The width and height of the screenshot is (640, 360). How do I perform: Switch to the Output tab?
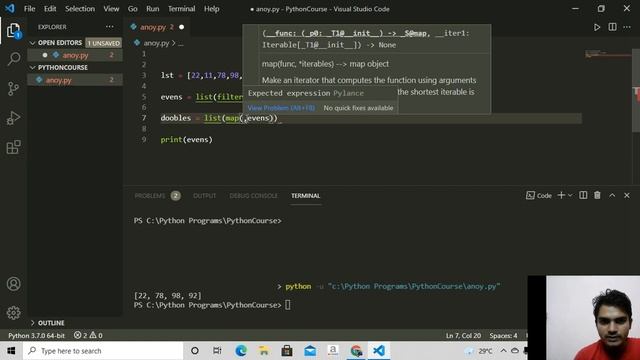(x=204, y=196)
